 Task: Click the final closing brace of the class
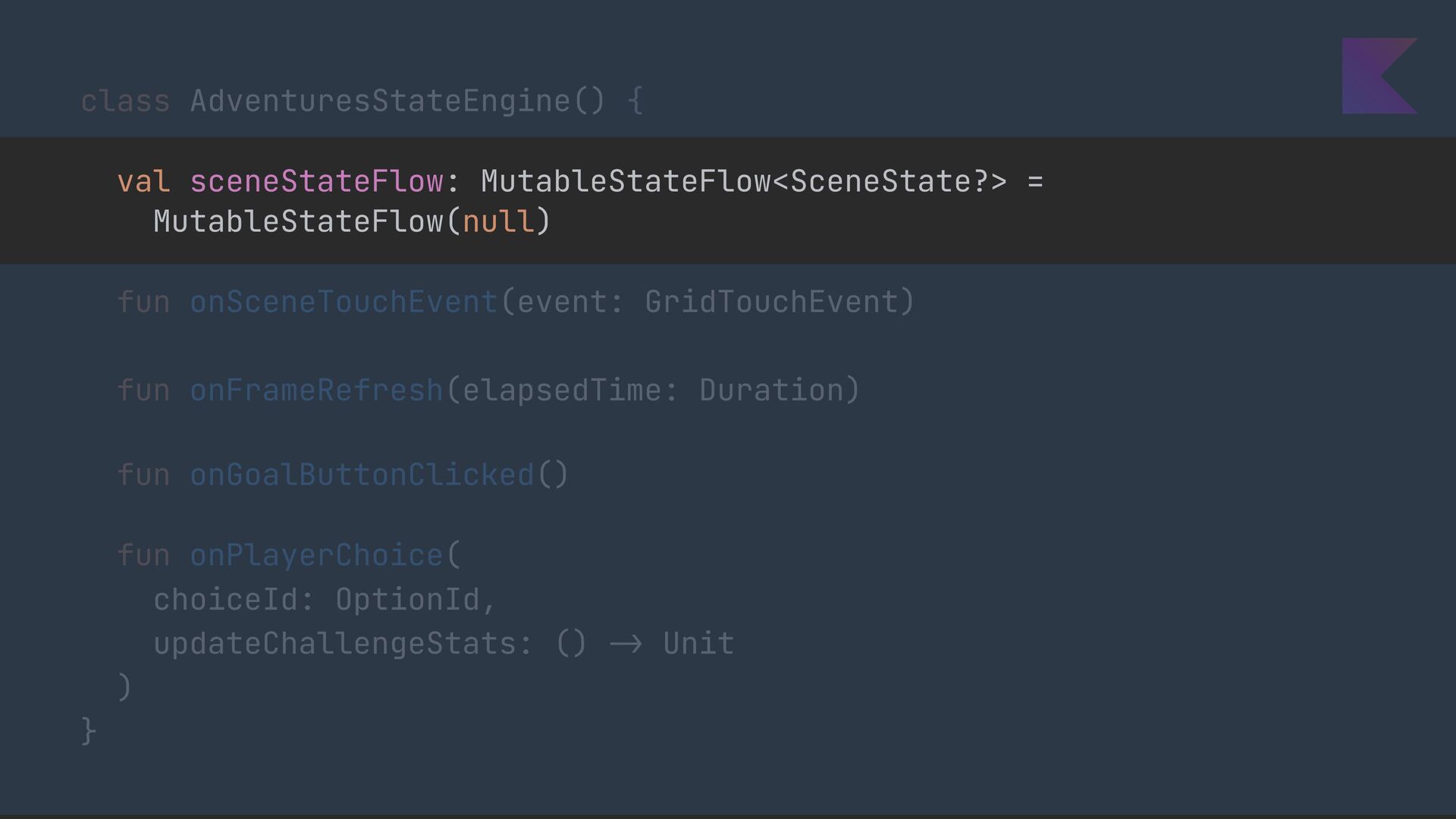(89, 731)
